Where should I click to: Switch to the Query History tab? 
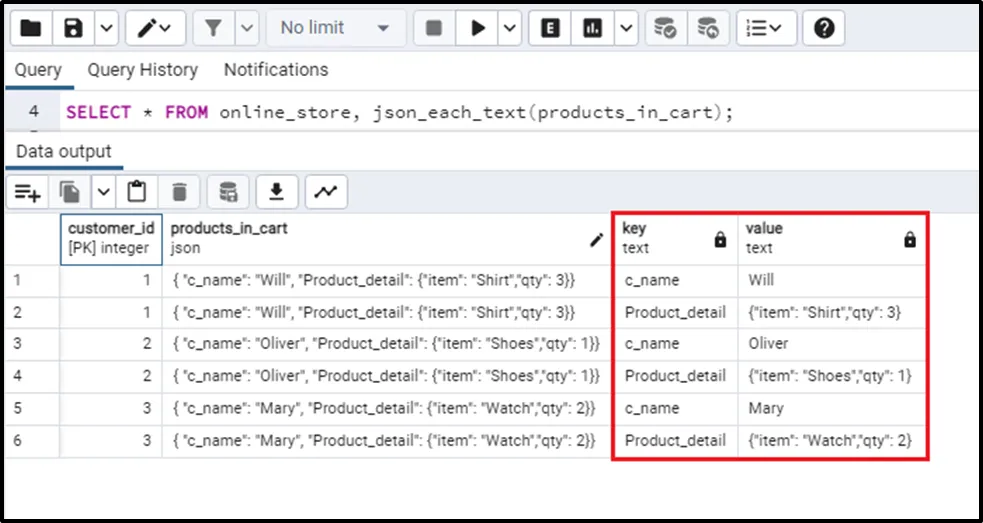(142, 70)
